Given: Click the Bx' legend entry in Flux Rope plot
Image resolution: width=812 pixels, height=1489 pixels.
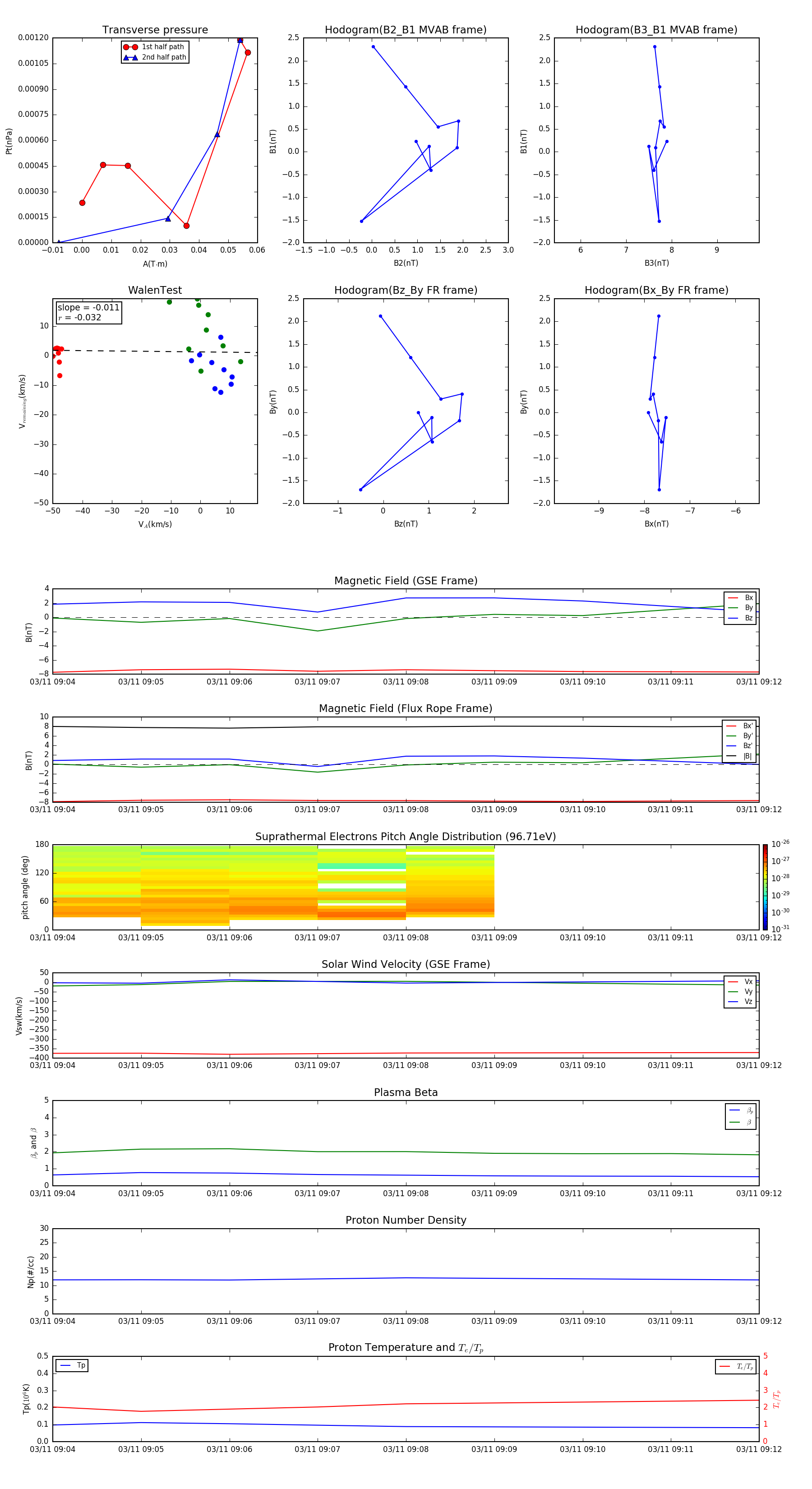Looking at the screenshot, I should click(739, 726).
